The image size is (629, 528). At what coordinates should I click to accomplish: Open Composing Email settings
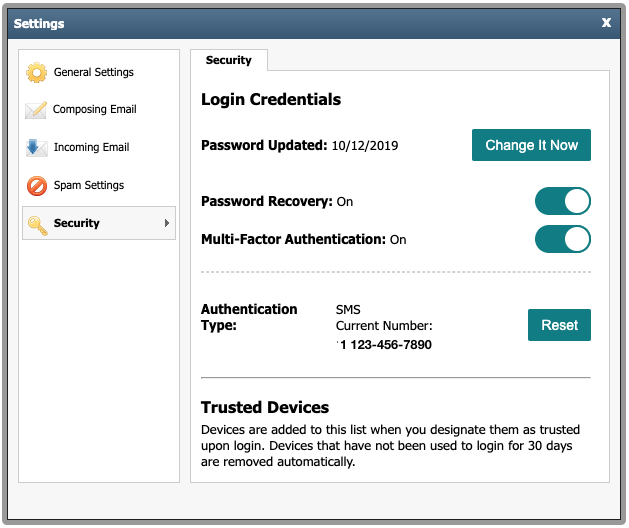click(95, 110)
